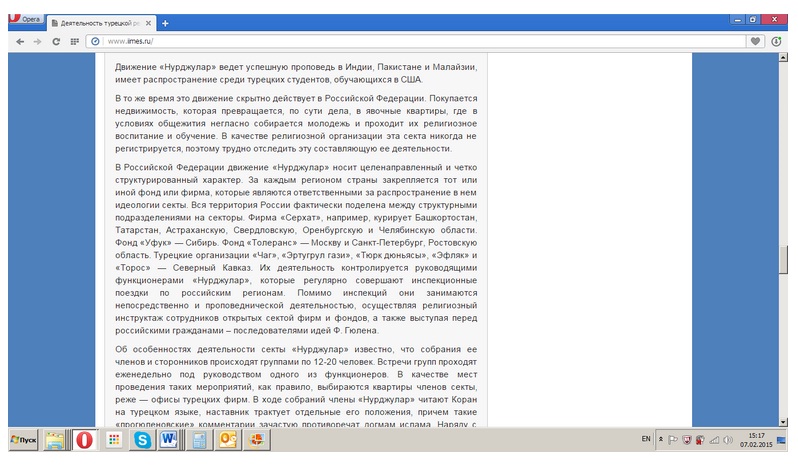
Task: Show hidden system tray icons
Action: click(x=661, y=439)
